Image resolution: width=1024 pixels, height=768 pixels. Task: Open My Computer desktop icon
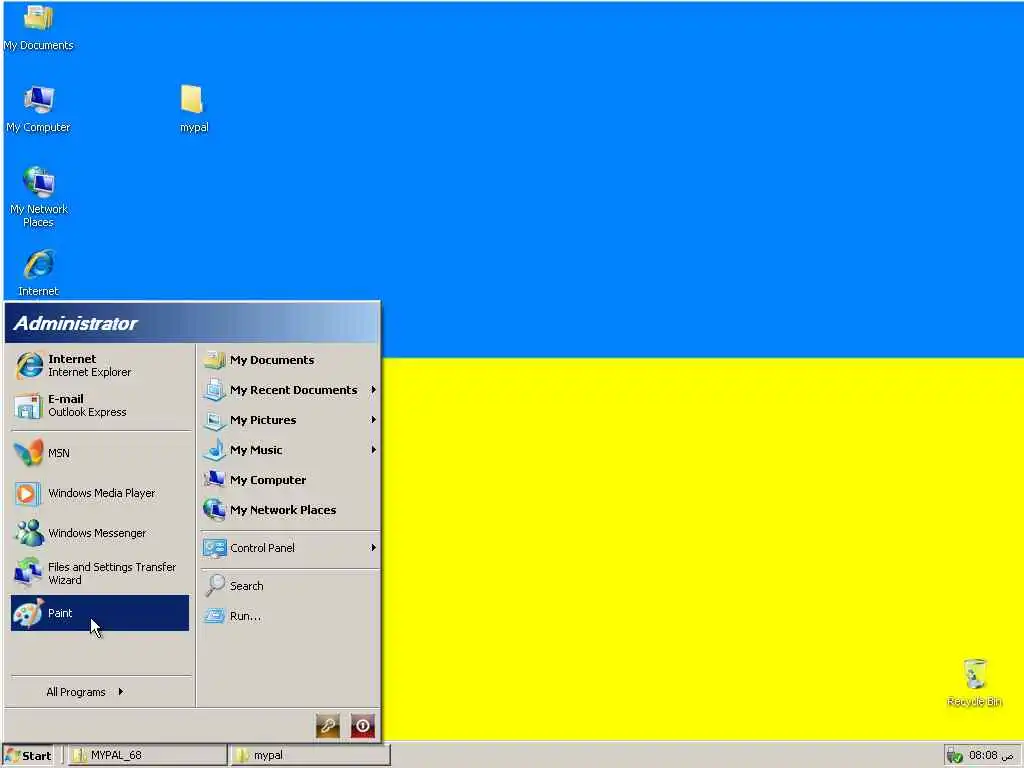pyautogui.click(x=39, y=110)
